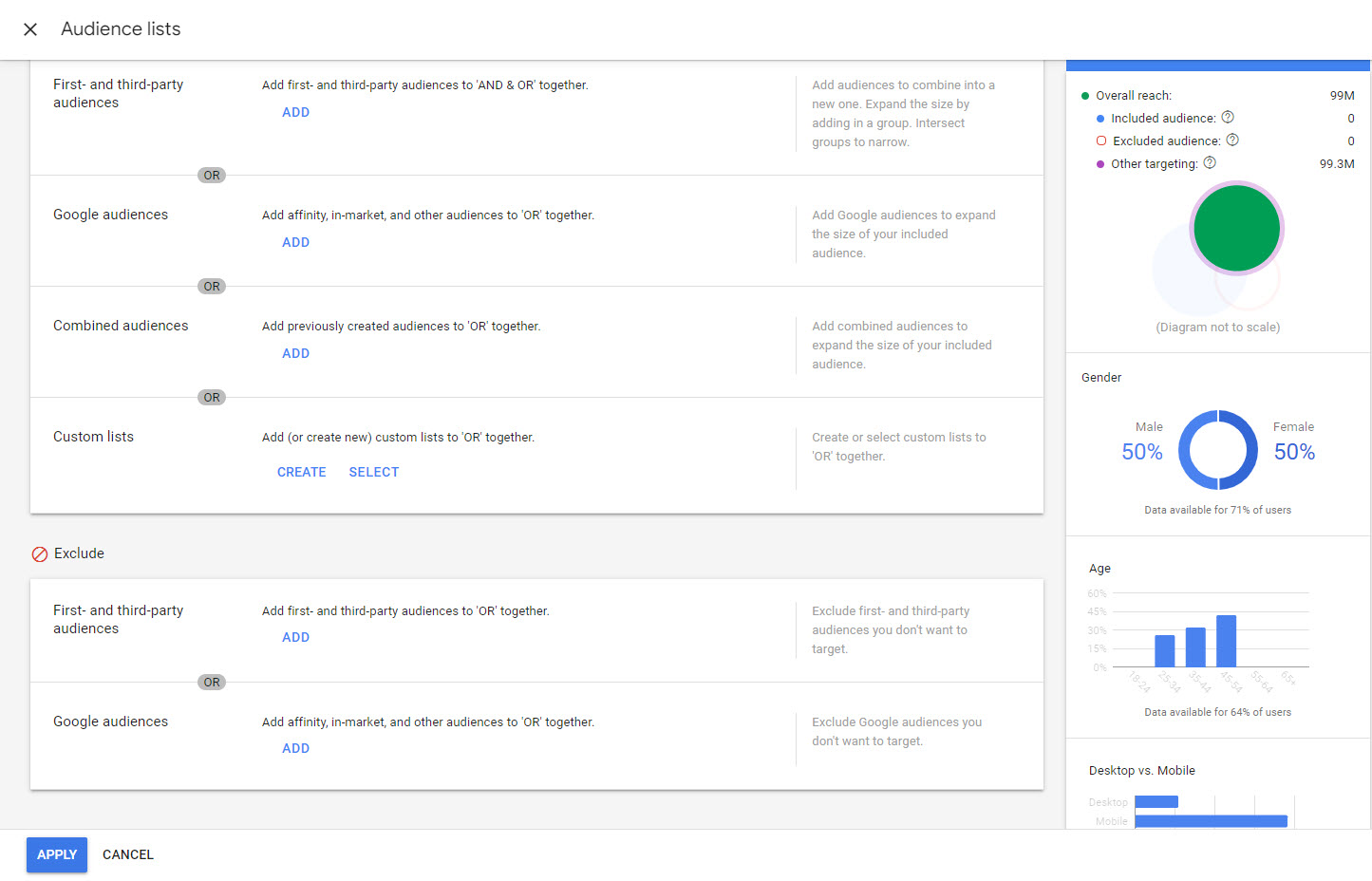Click the green Overall reach circle

point(1236,229)
